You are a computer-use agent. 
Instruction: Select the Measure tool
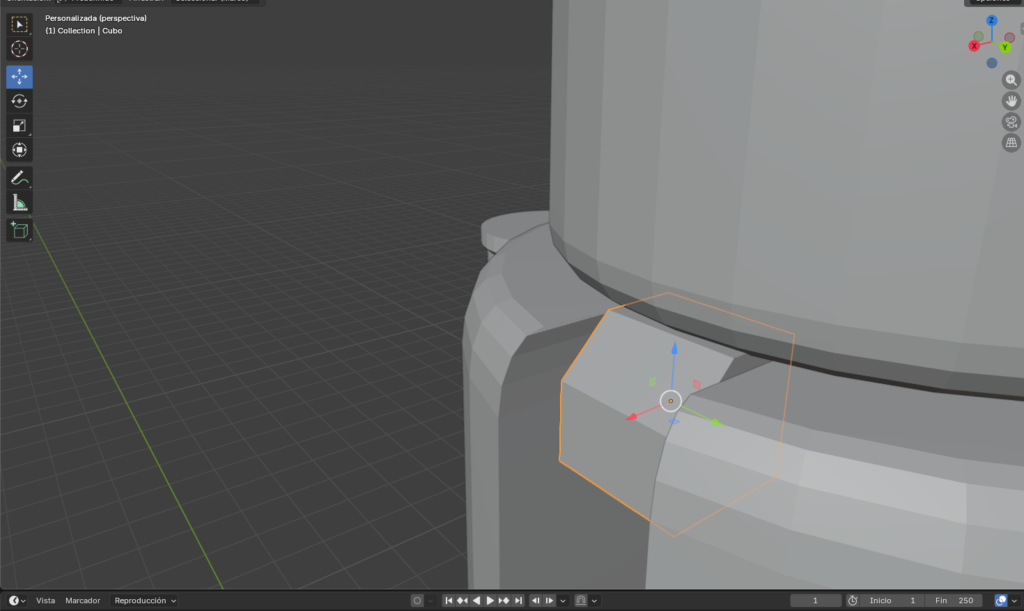coord(19,203)
